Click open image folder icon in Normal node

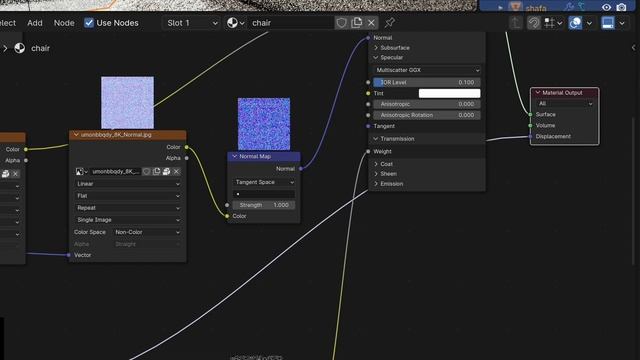click(166, 171)
